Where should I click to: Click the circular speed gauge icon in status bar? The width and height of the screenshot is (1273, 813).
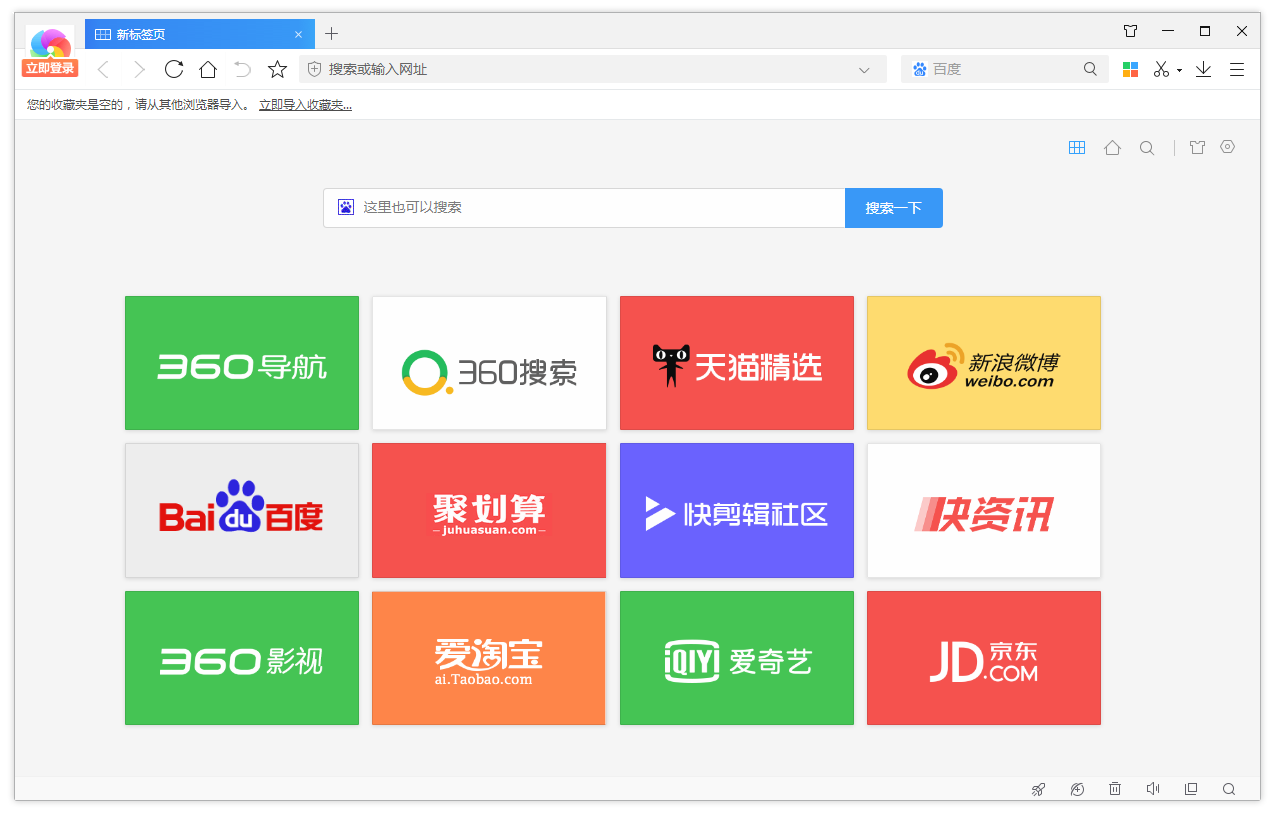click(1077, 789)
